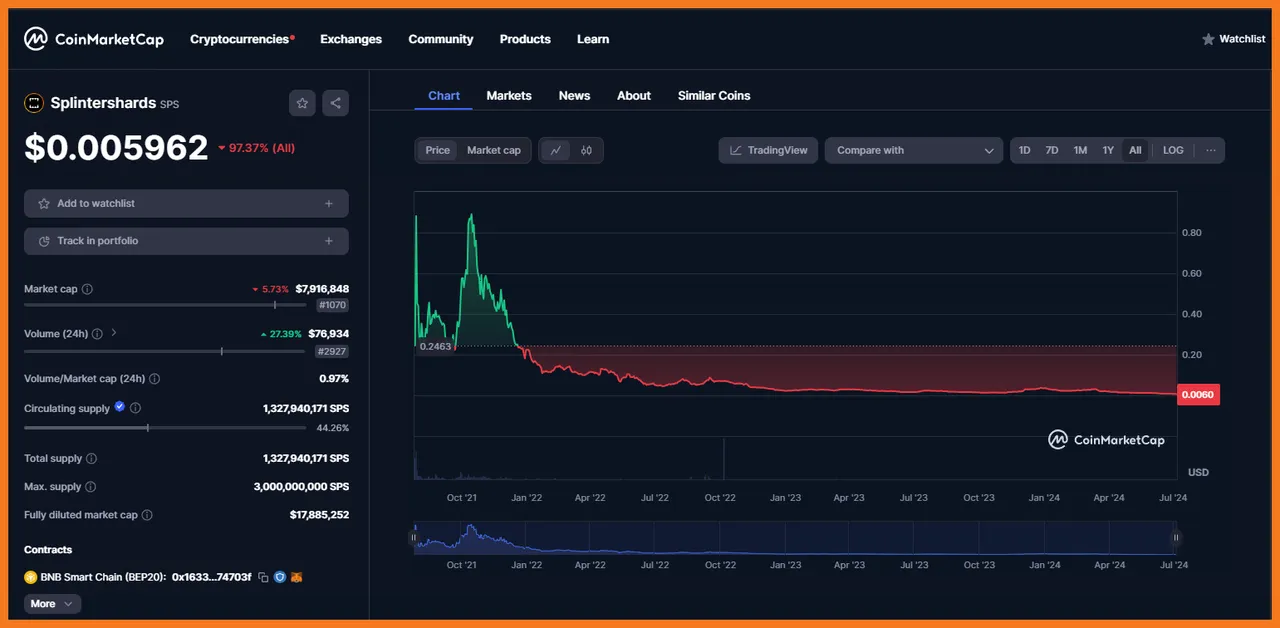This screenshot has height=628, width=1280.
Task: Click the Fully diluted market cap info icon
Action: (147, 515)
